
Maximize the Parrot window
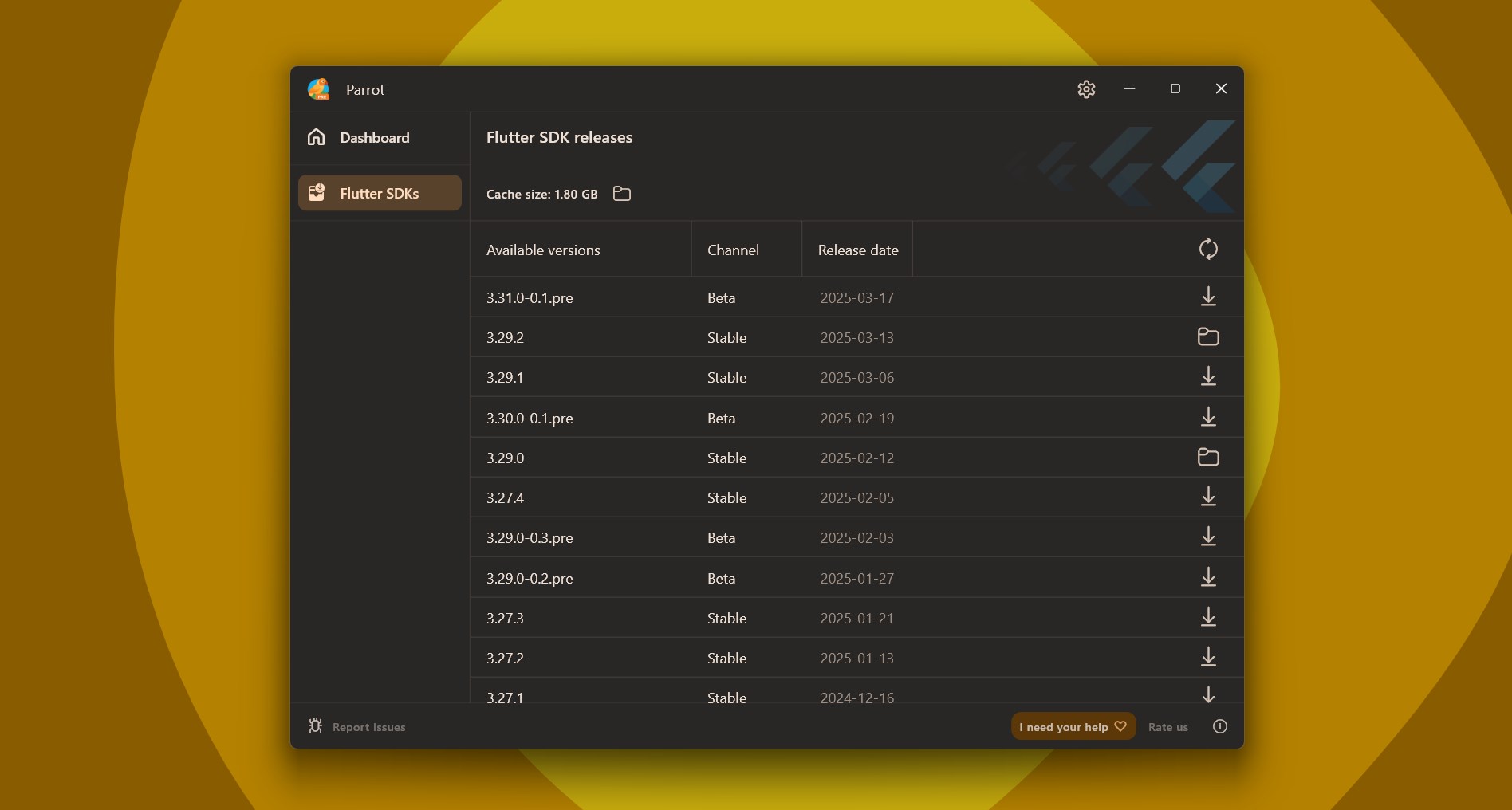tap(1175, 88)
